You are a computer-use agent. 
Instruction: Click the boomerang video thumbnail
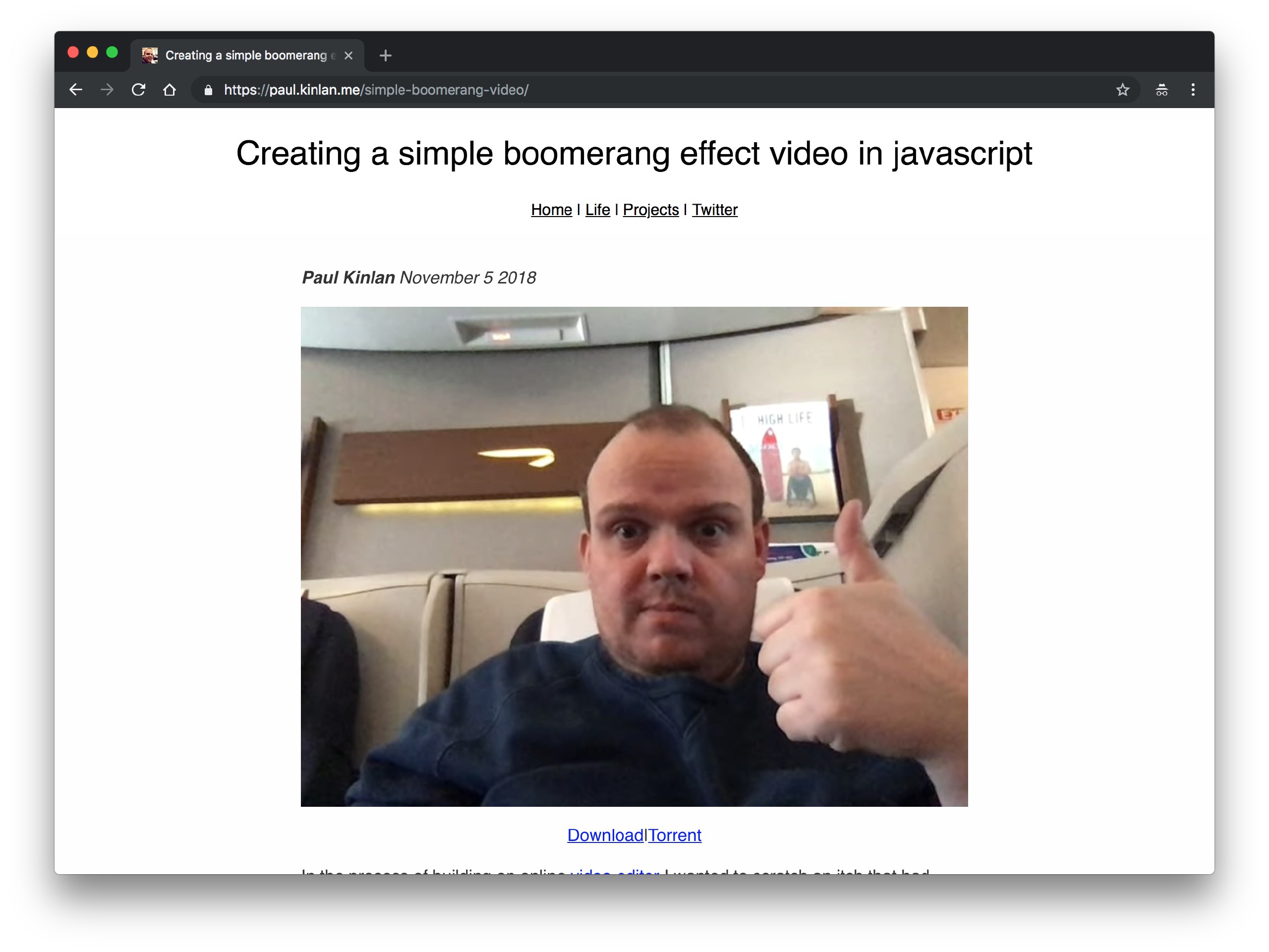click(x=634, y=557)
